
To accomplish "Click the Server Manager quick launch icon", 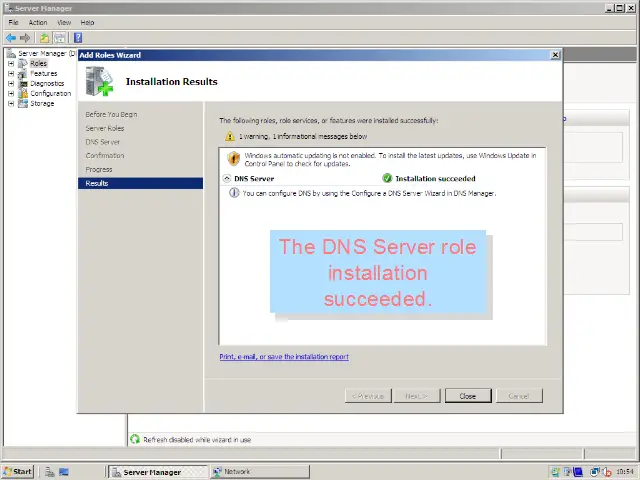I will tap(50, 472).
